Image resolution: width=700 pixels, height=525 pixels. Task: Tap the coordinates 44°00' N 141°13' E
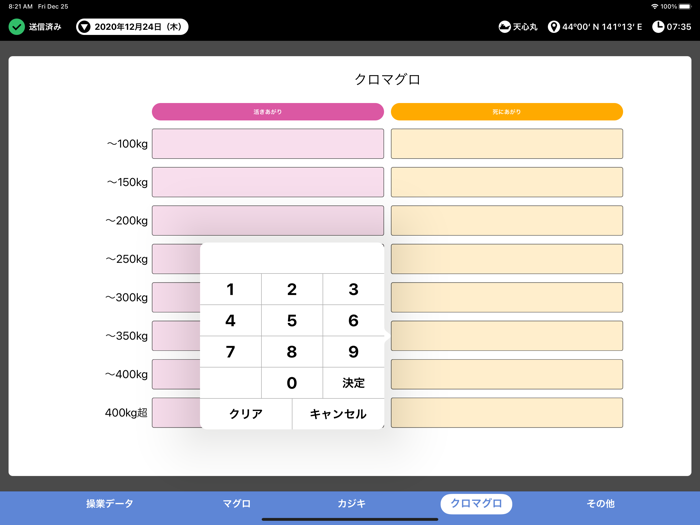click(602, 27)
